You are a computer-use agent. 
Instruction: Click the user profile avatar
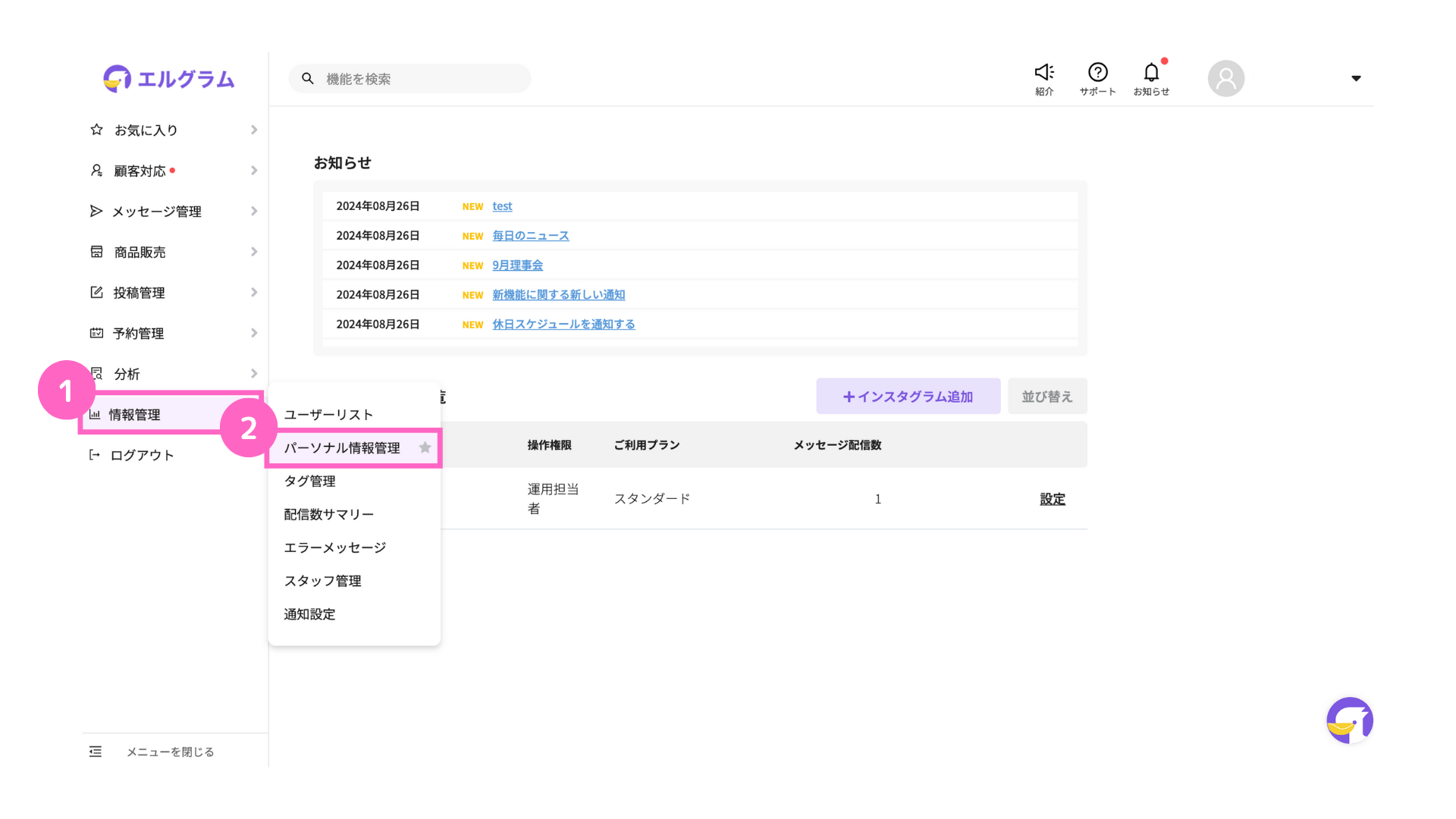click(x=1225, y=78)
